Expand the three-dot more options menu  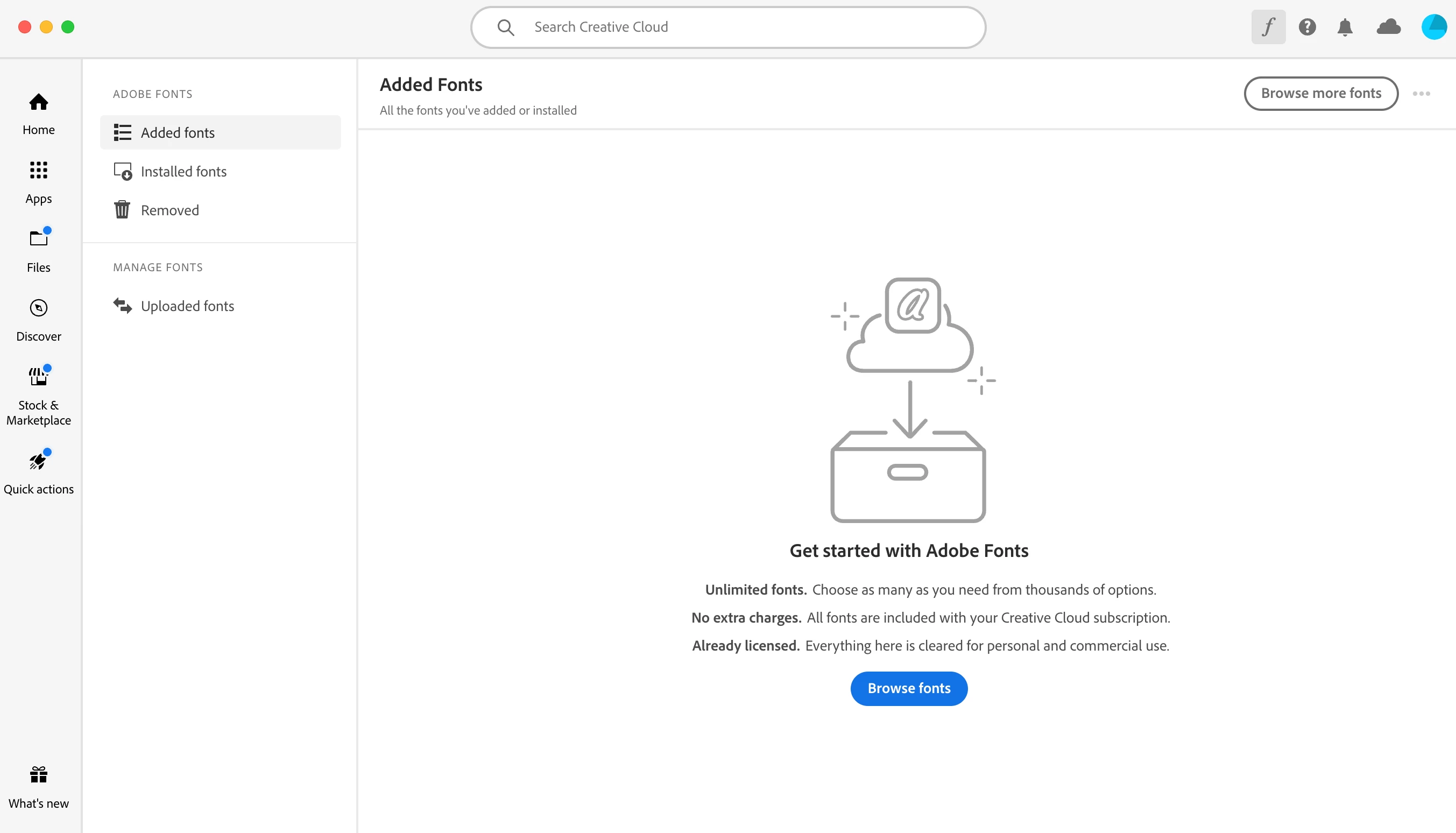point(1420,93)
